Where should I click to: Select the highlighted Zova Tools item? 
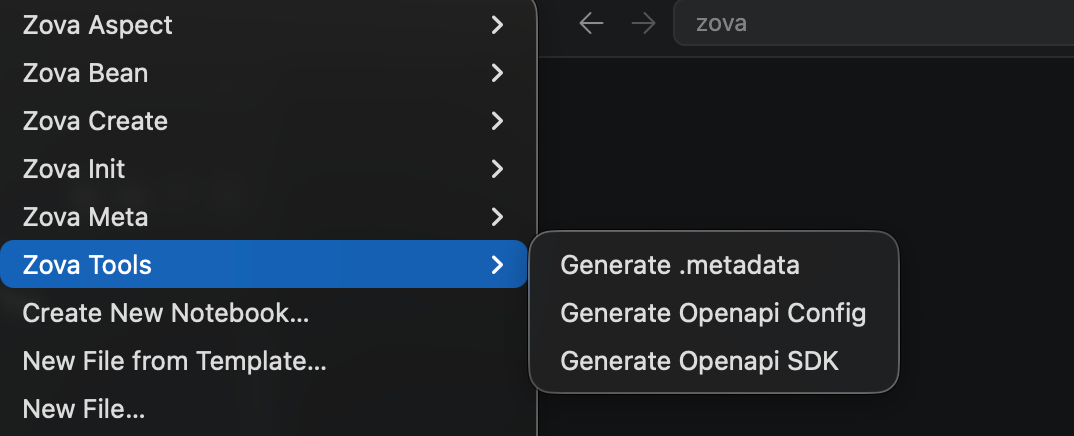coord(87,265)
